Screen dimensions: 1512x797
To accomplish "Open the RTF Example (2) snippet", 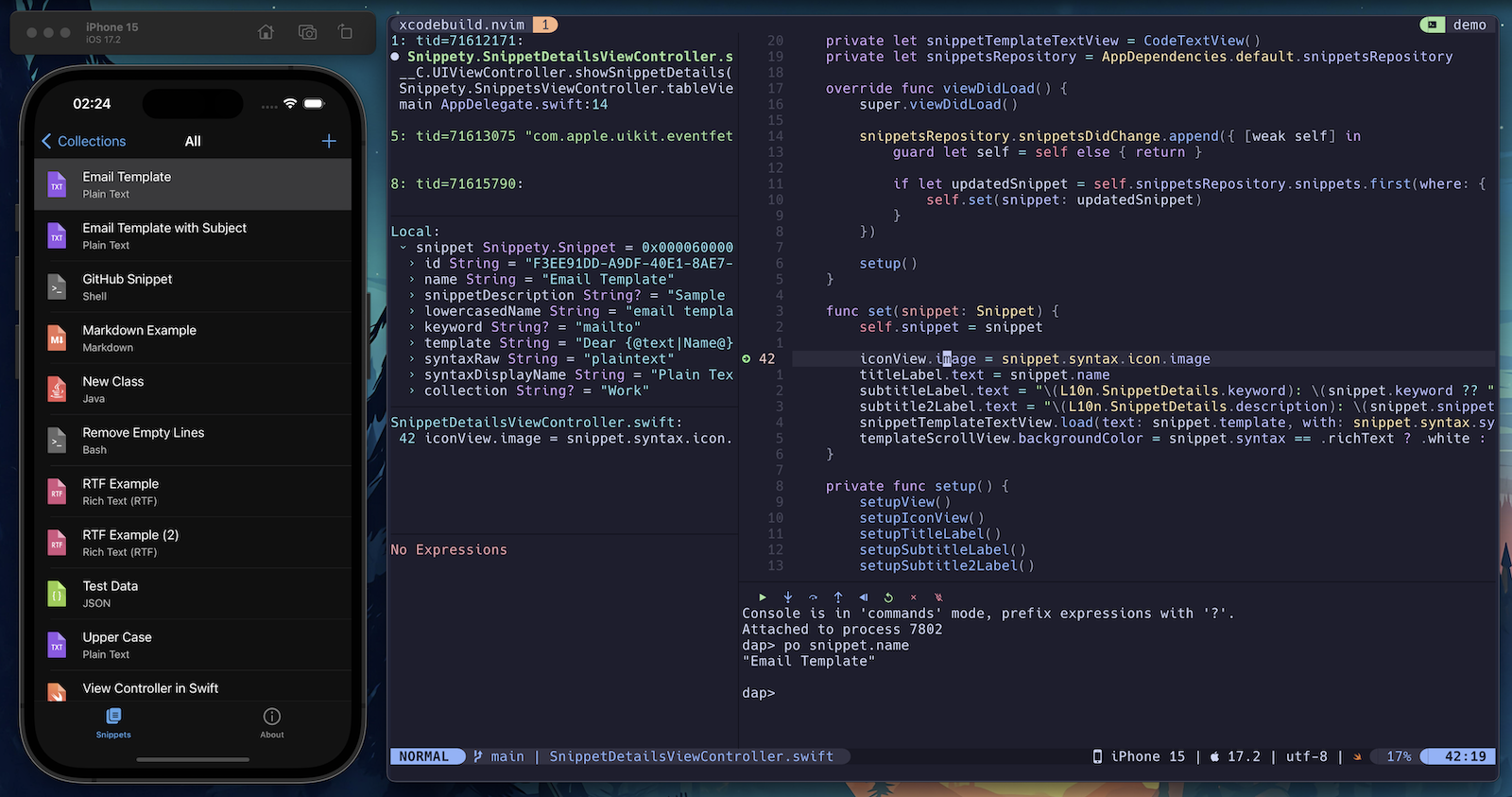I will click(193, 543).
